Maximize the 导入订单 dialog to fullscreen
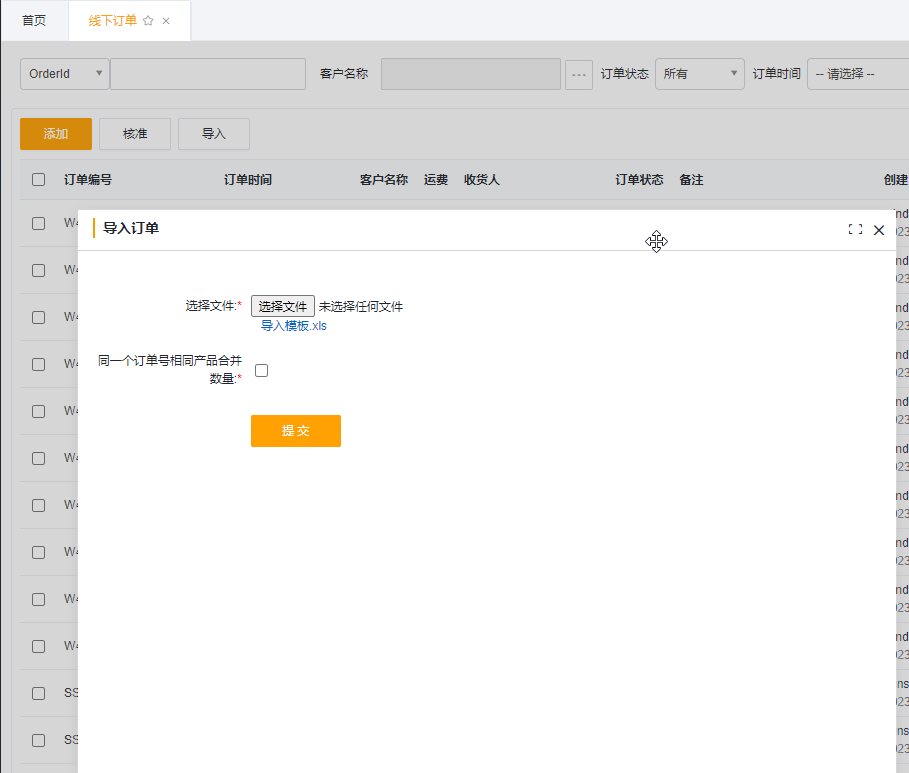This screenshot has width=909, height=773. coord(855,229)
